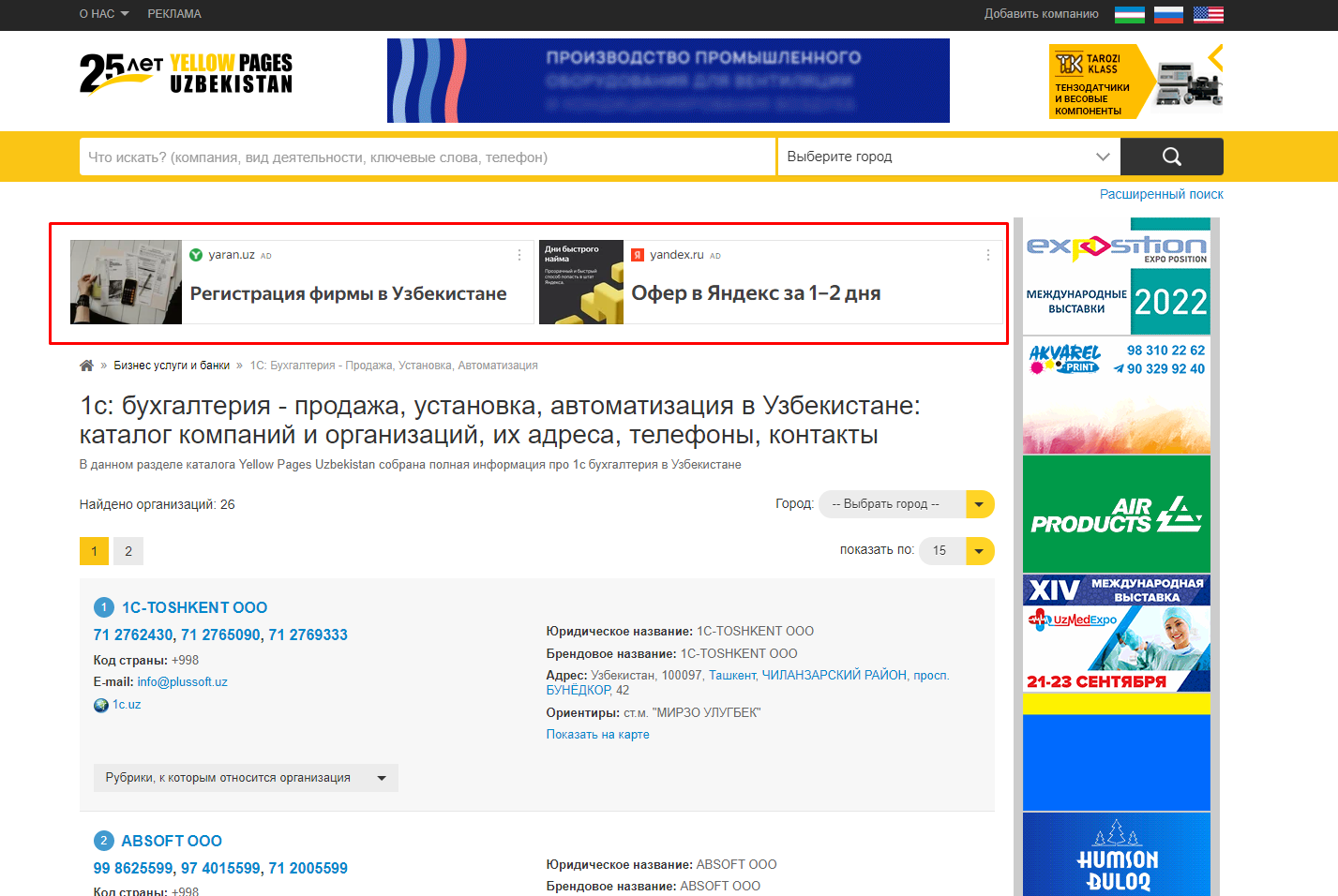Go to home via breadcrumb house icon
Screen dimensions: 1338x896
tap(86, 366)
